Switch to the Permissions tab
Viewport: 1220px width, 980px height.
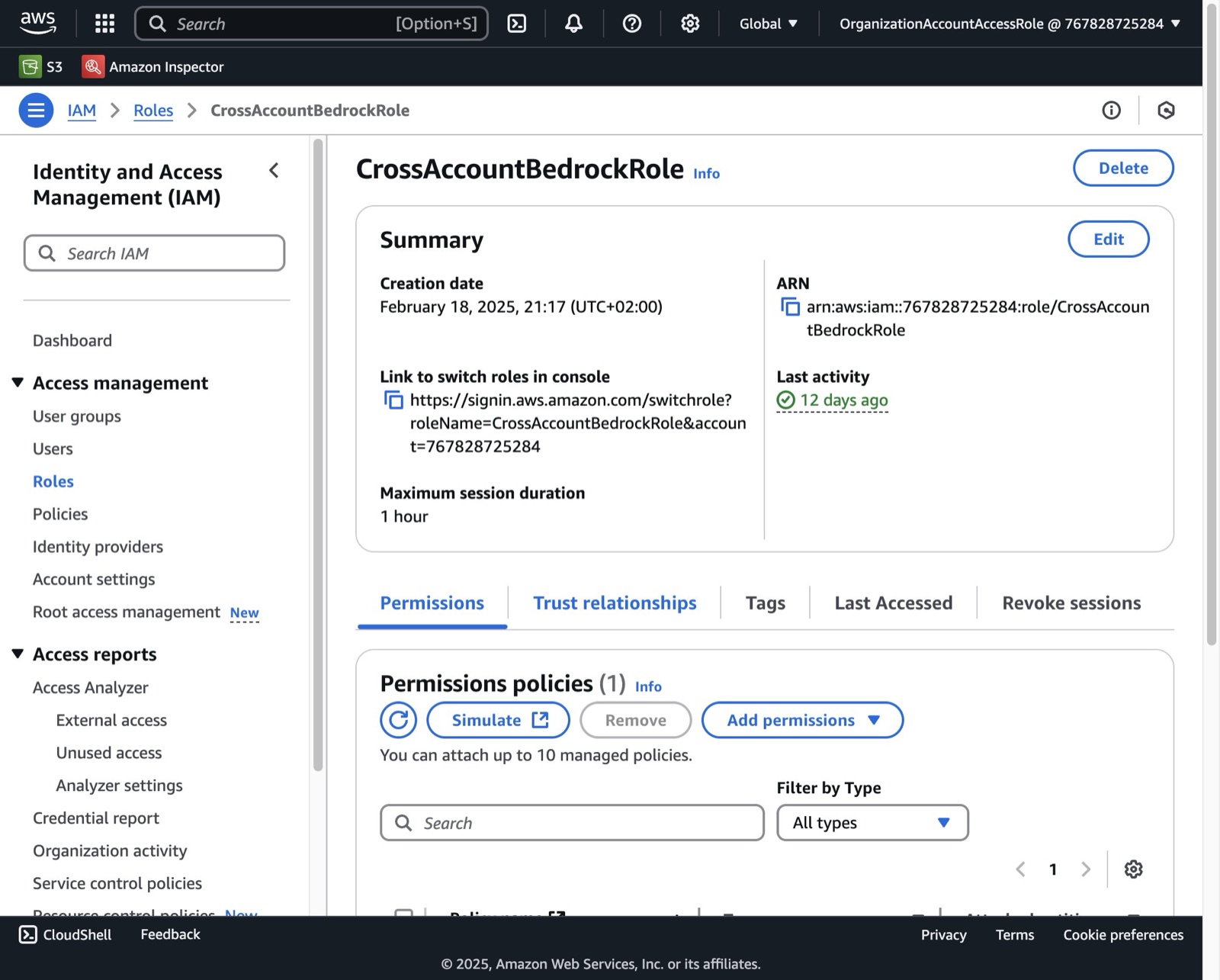pos(432,603)
